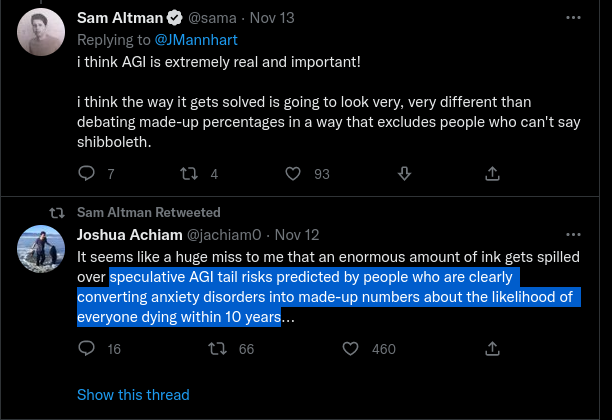Open Joshua Achiam's display name profile link
The height and width of the screenshot is (420, 612).
pos(132,236)
